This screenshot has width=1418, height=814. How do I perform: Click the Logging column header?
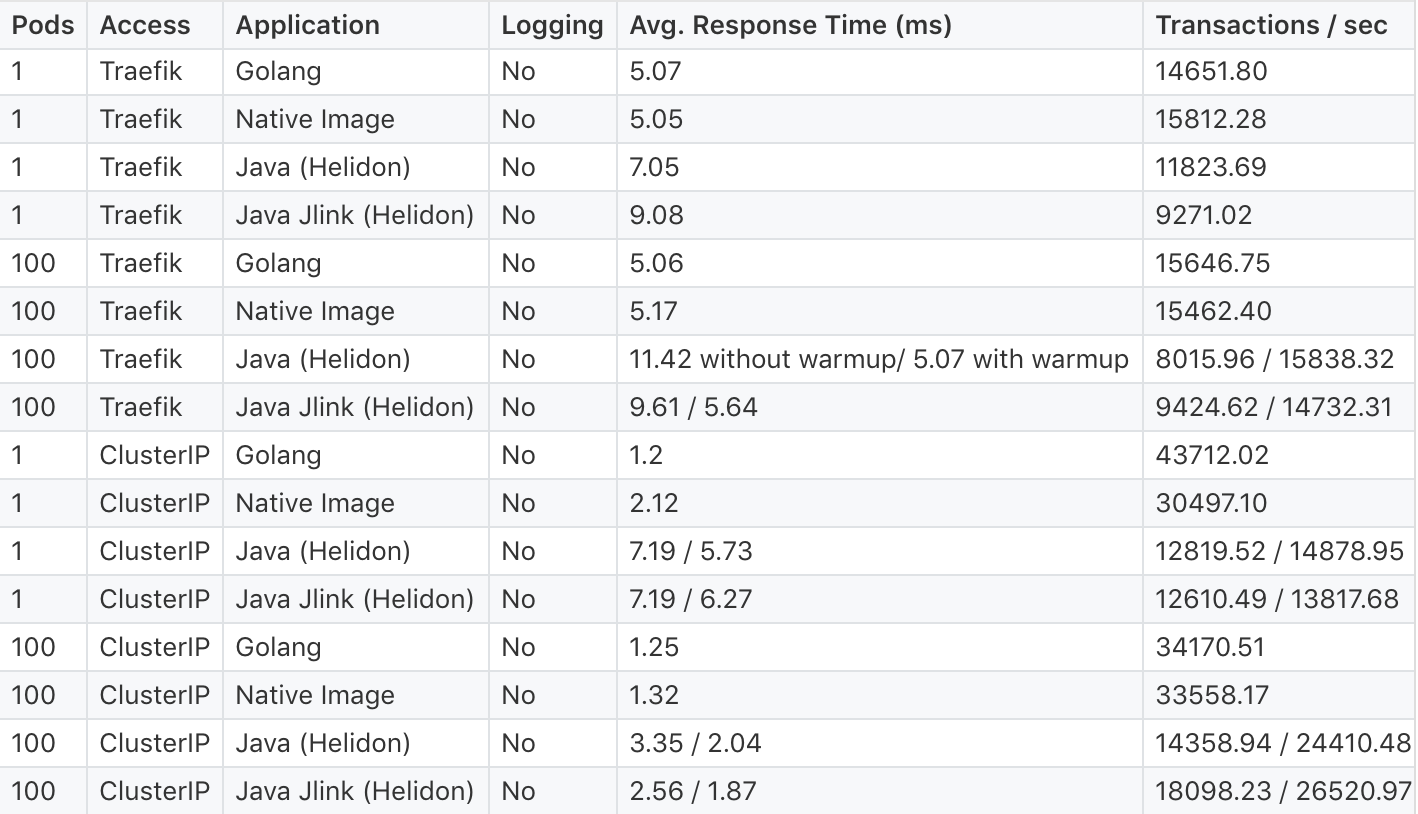(x=553, y=25)
